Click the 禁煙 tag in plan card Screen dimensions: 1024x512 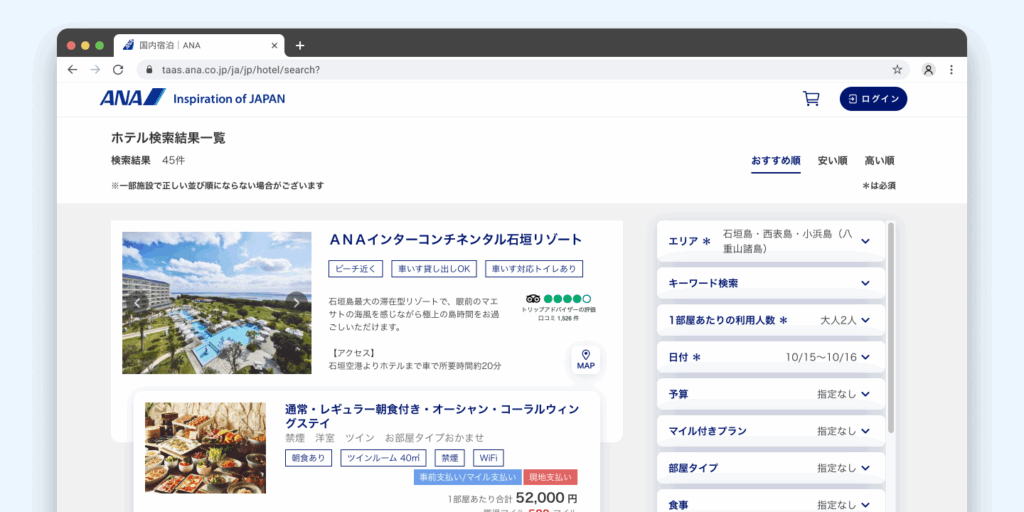point(449,458)
